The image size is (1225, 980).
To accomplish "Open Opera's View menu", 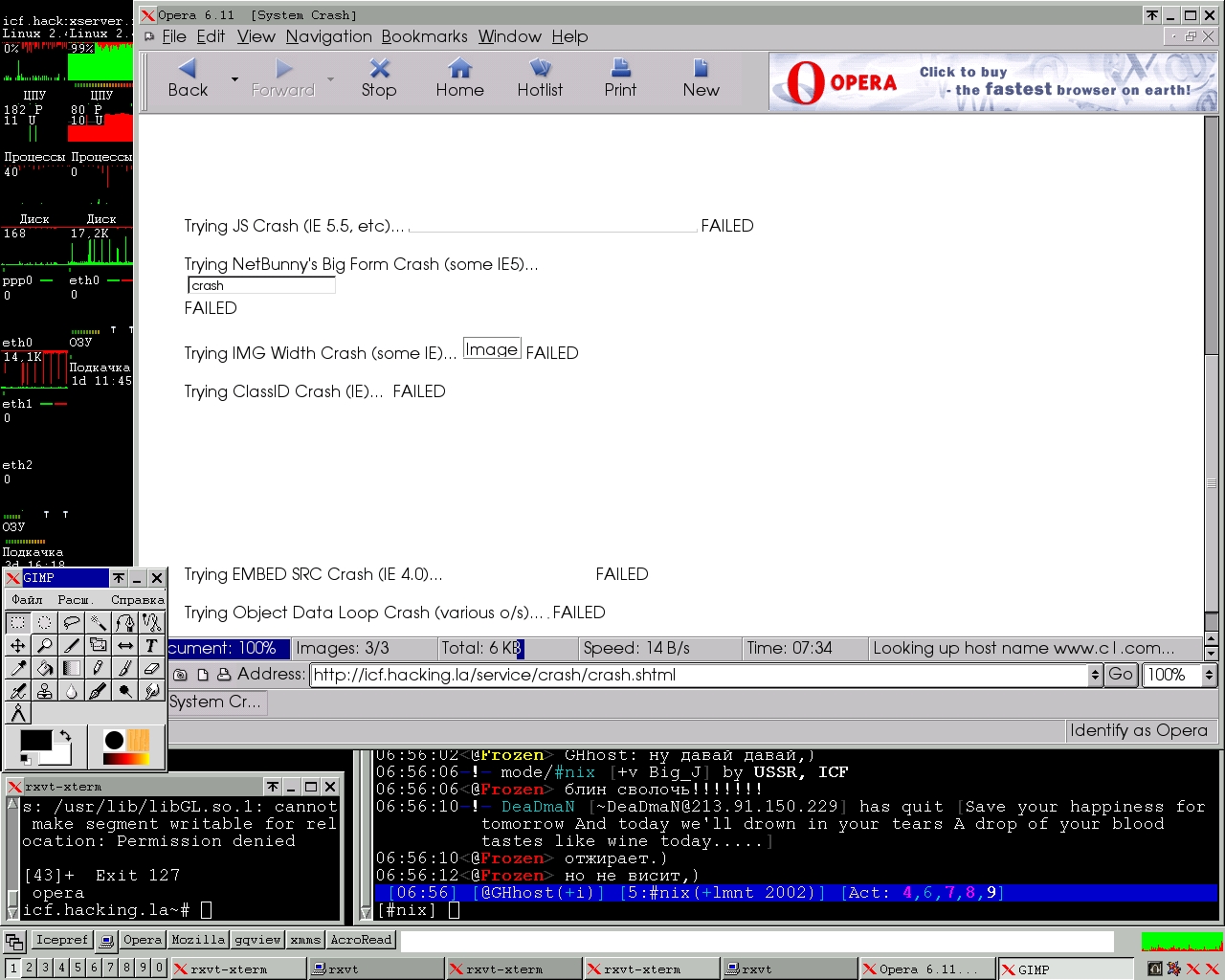I will coord(256,36).
